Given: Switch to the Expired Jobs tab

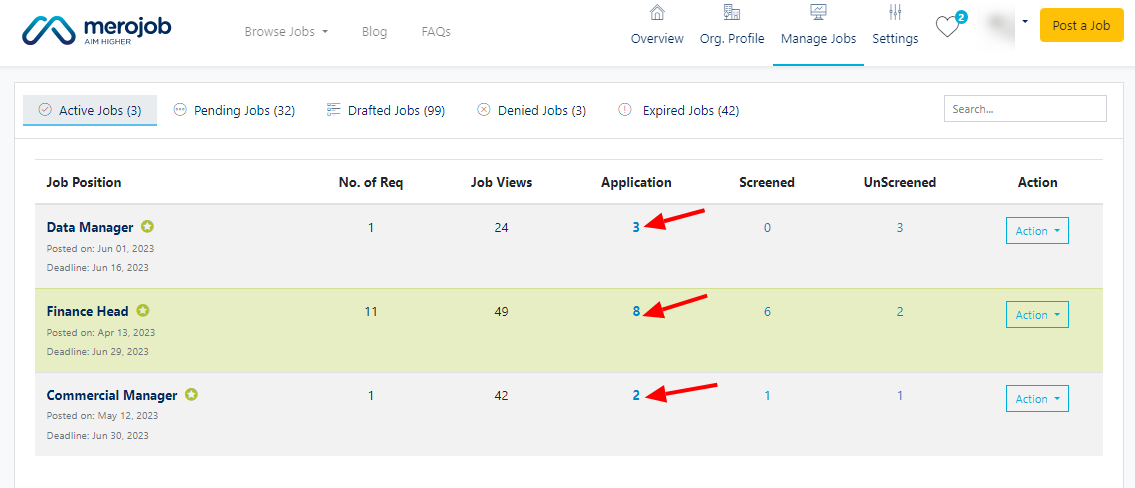Looking at the screenshot, I should [x=679, y=110].
